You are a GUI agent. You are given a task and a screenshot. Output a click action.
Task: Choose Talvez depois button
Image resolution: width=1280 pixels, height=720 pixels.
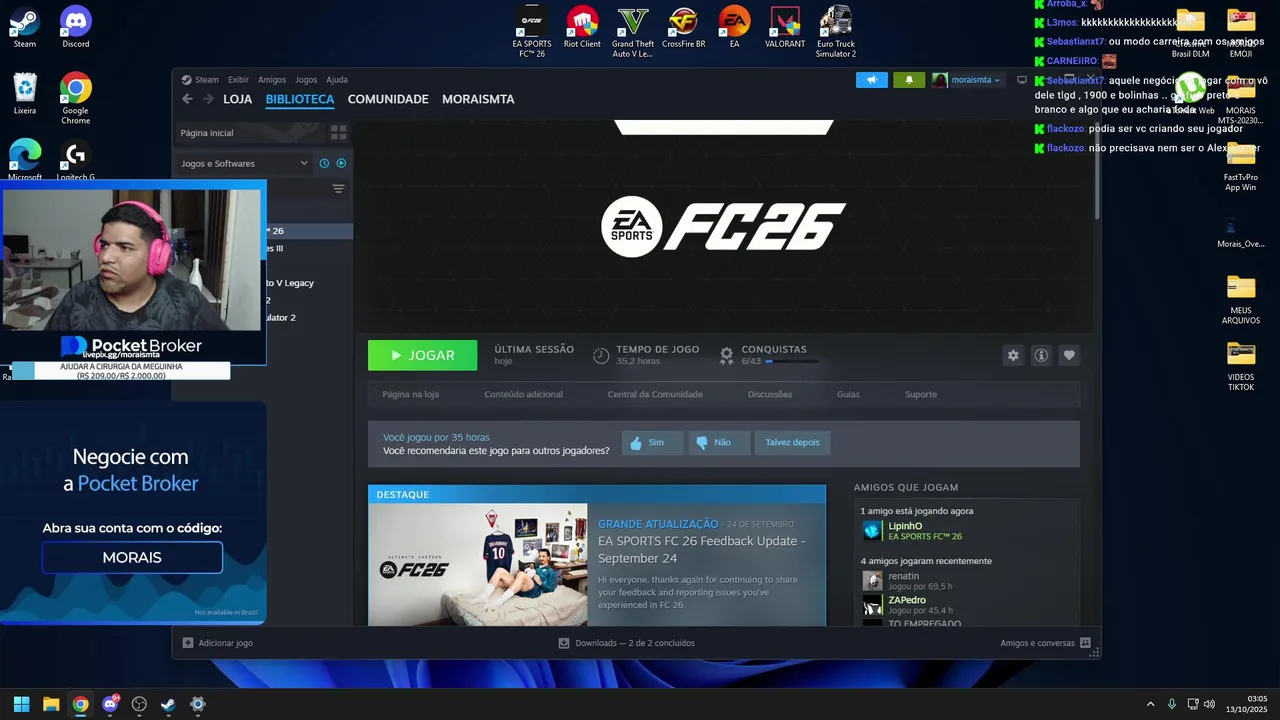(792, 442)
